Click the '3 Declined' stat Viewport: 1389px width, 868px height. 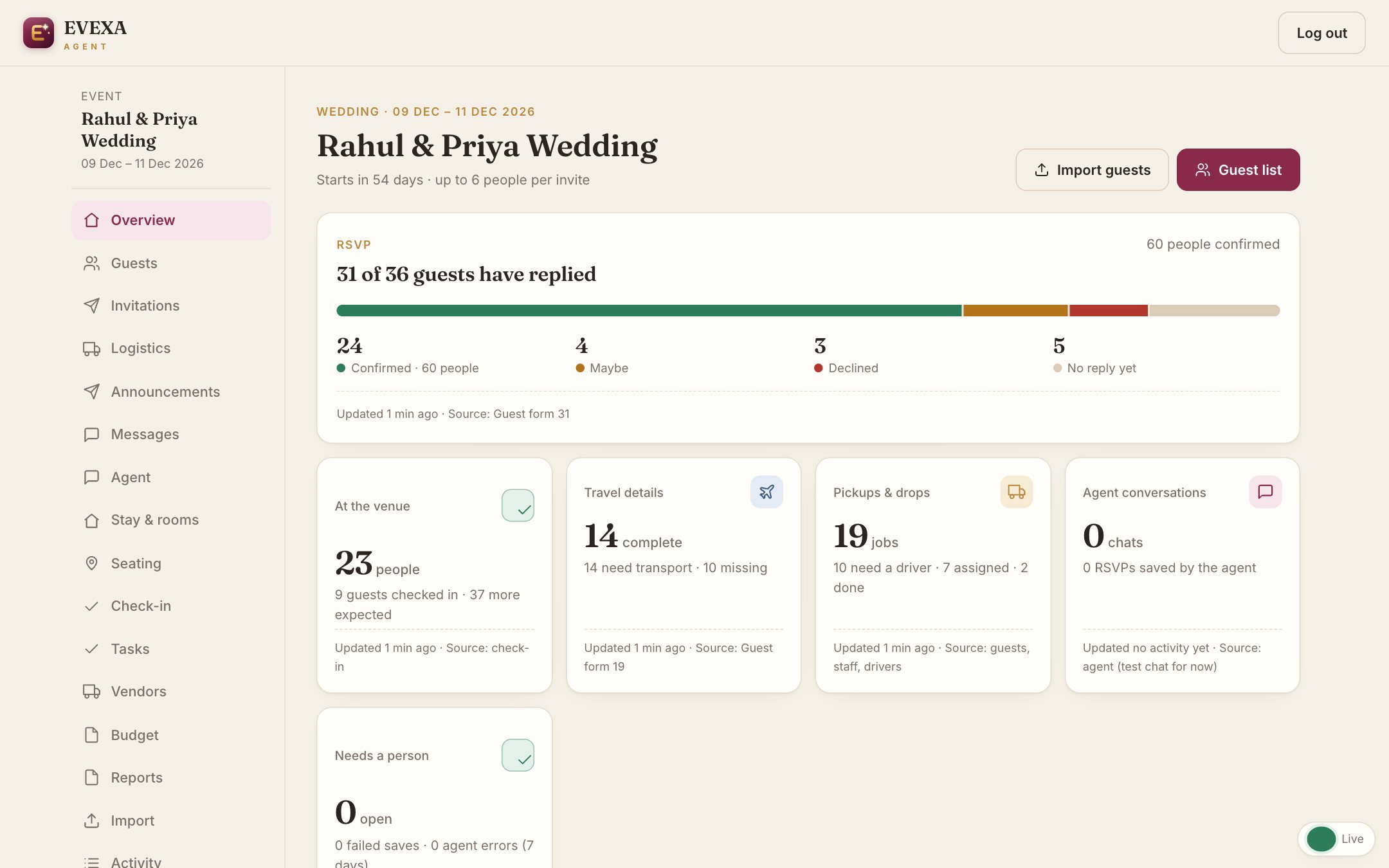coord(846,355)
